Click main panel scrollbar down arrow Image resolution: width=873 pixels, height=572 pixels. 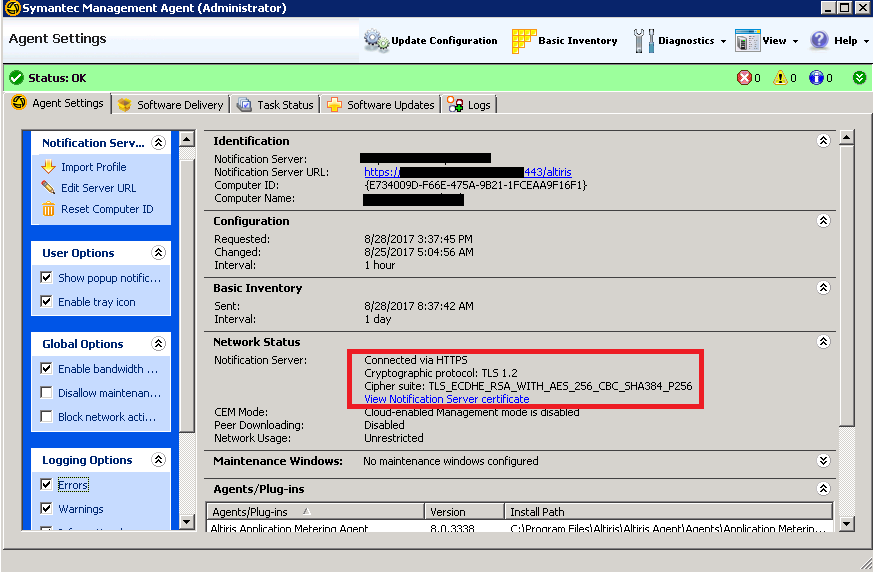[x=846, y=524]
